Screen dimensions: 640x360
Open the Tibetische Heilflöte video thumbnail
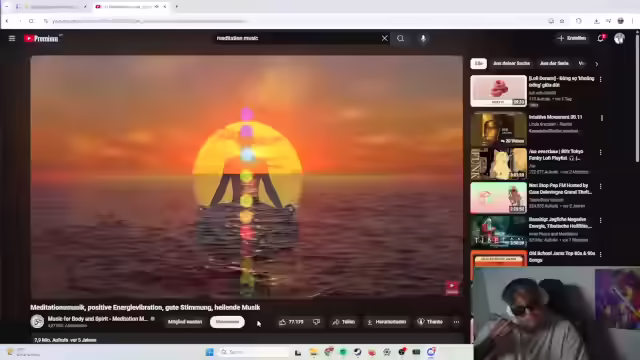pyautogui.click(x=498, y=232)
